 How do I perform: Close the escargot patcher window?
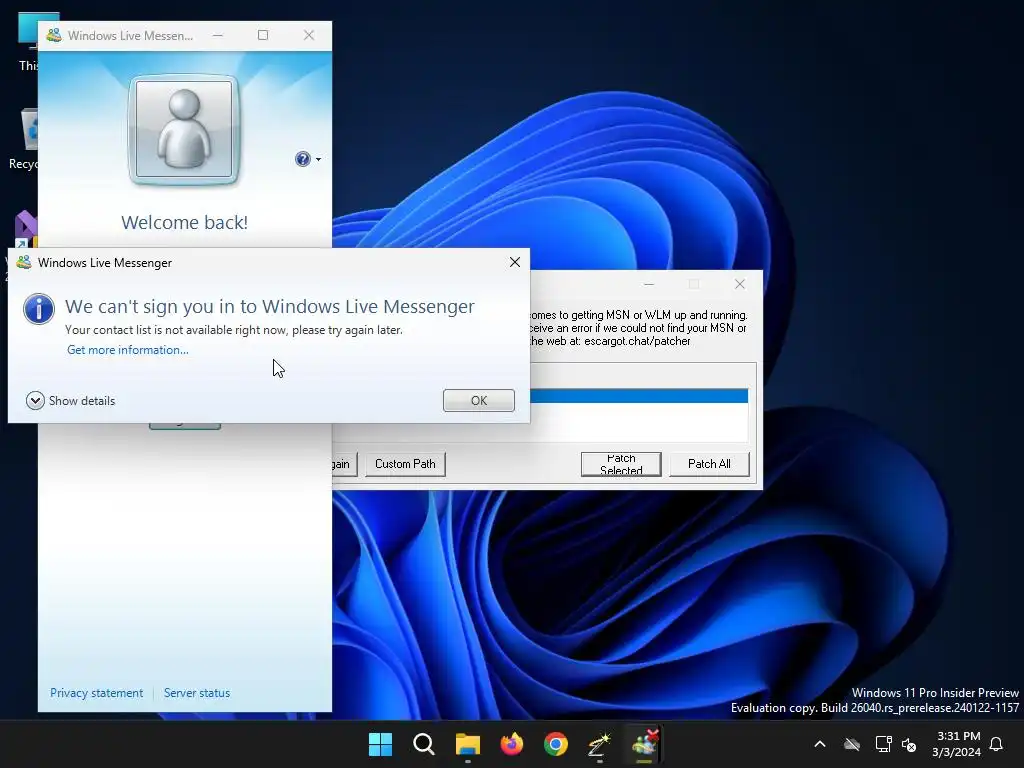coord(739,284)
